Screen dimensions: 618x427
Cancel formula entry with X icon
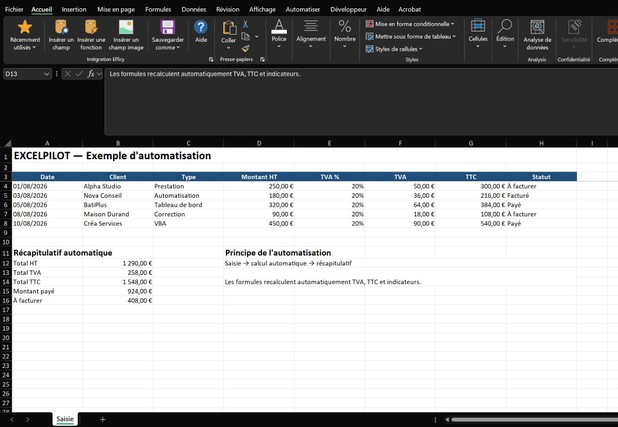pos(67,74)
